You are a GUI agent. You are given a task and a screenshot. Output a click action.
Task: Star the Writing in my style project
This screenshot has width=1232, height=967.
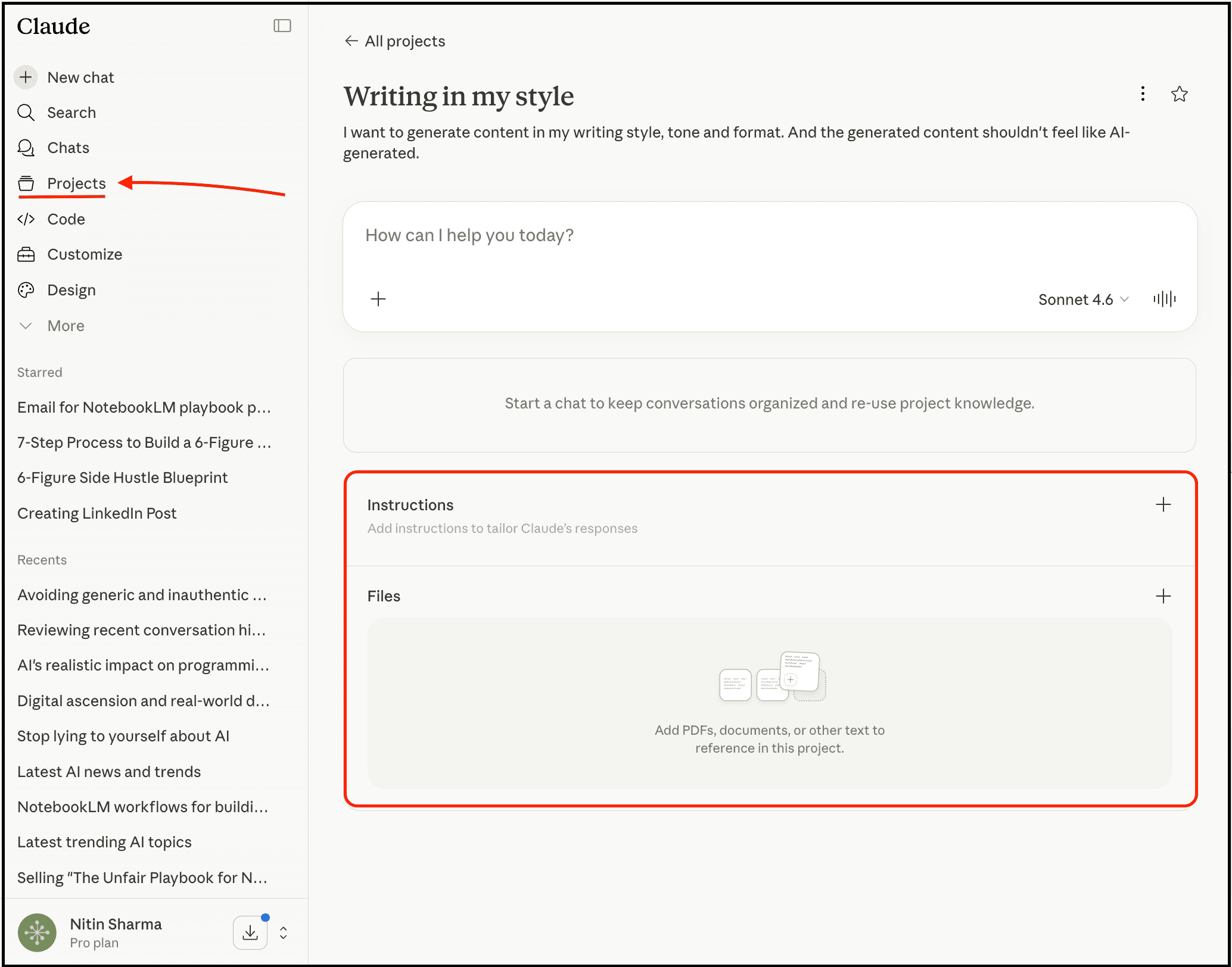(x=1180, y=94)
